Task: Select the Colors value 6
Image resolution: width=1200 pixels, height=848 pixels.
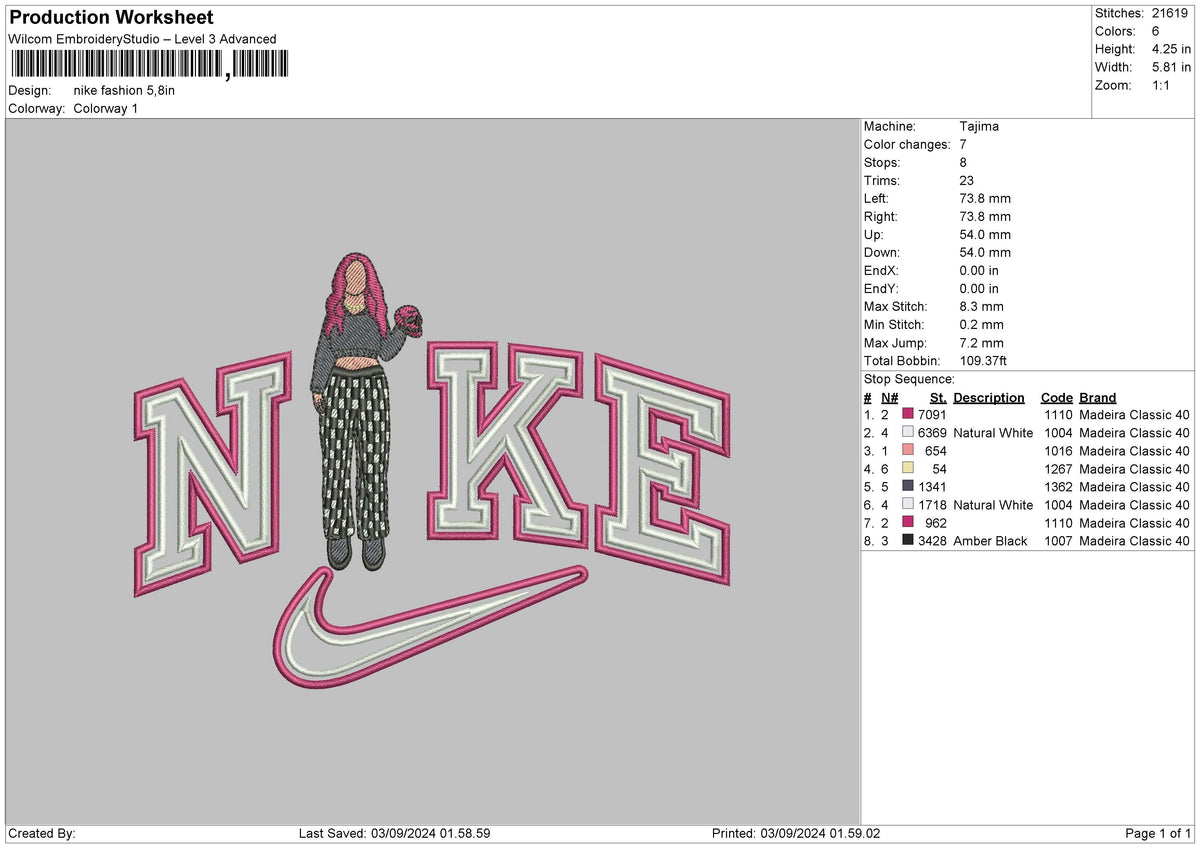Action: pos(1156,31)
